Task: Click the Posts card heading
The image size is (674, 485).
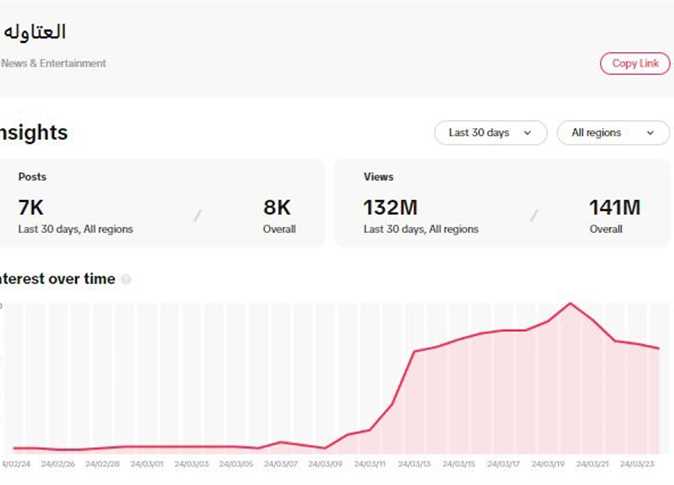Action: (x=32, y=177)
